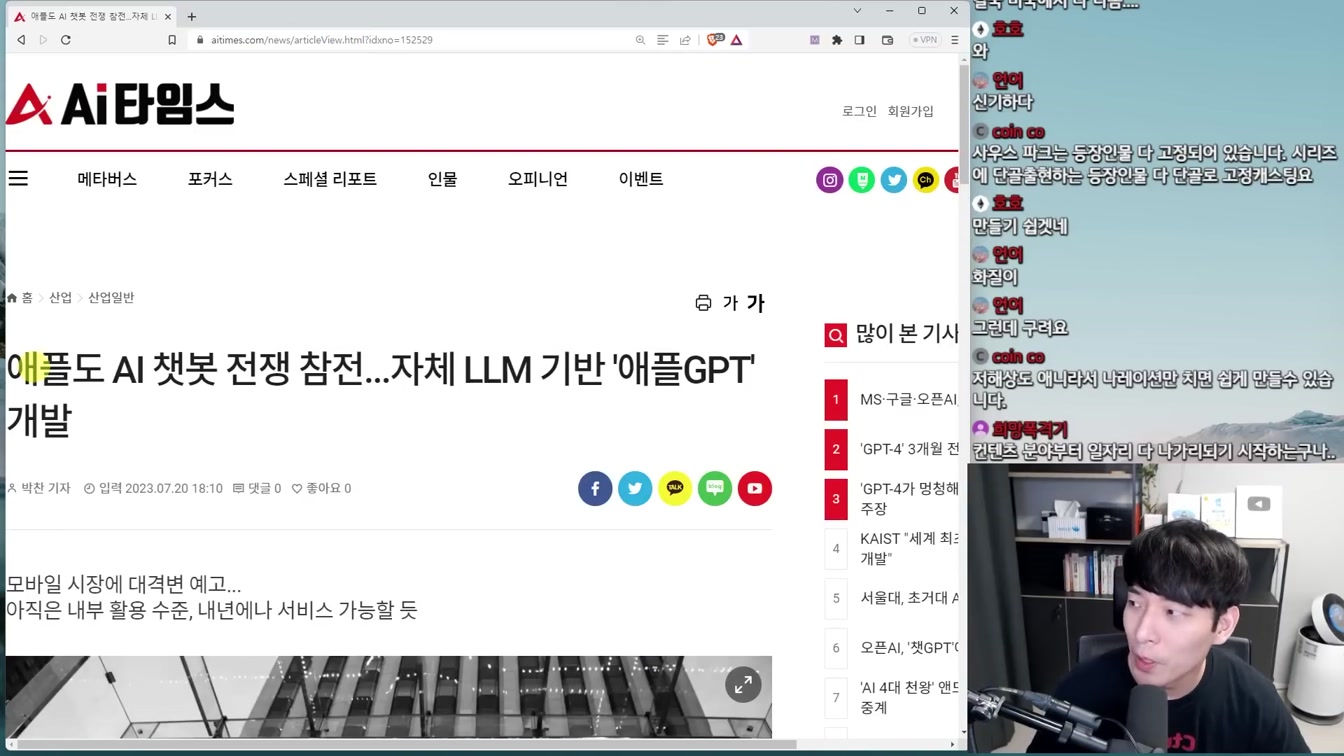The image size is (1344, 756).
Task: Open the Brave Shields lion icon
Action: tap(714, 40)
